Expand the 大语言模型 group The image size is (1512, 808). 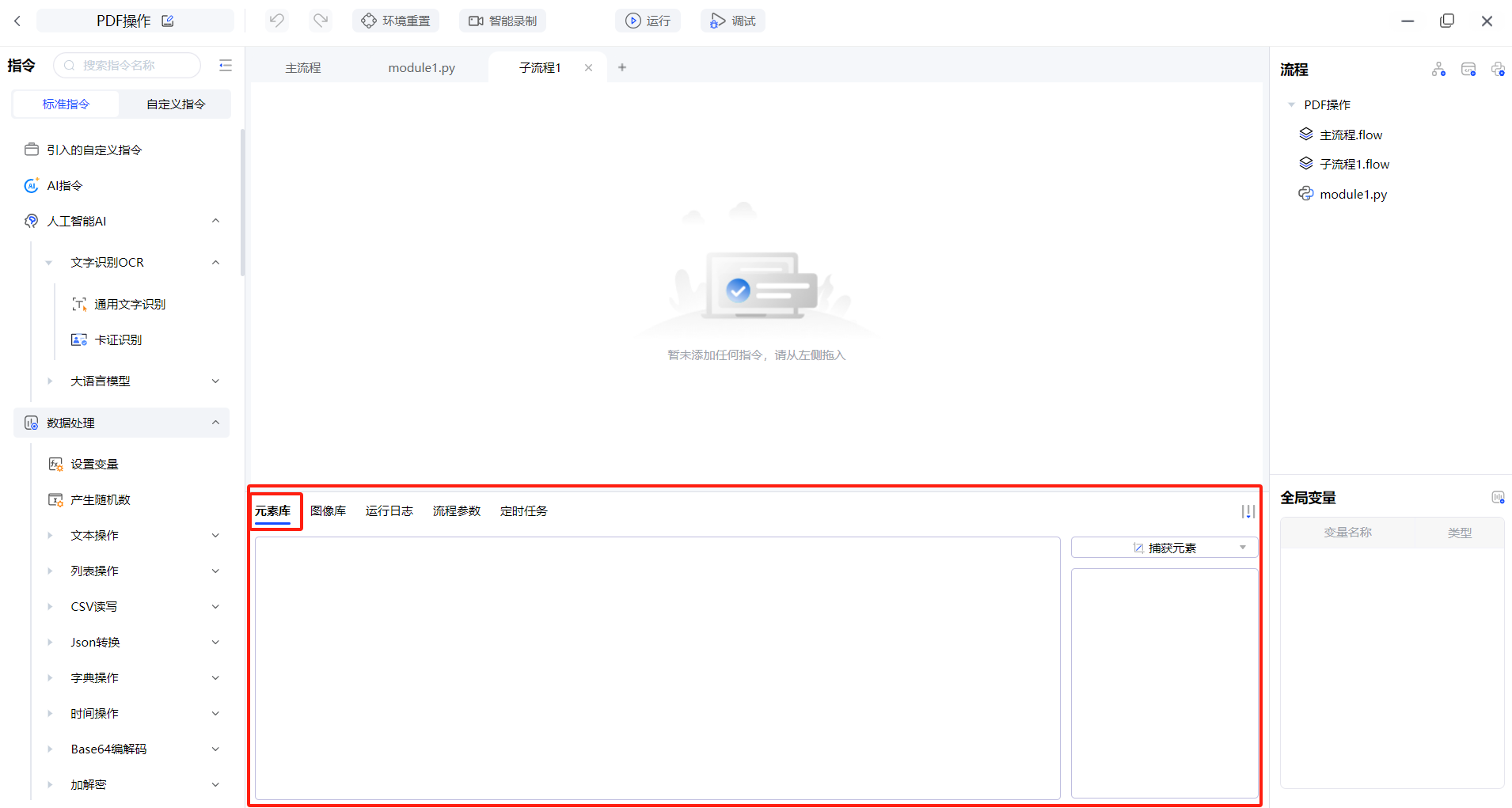coord(215,381)
